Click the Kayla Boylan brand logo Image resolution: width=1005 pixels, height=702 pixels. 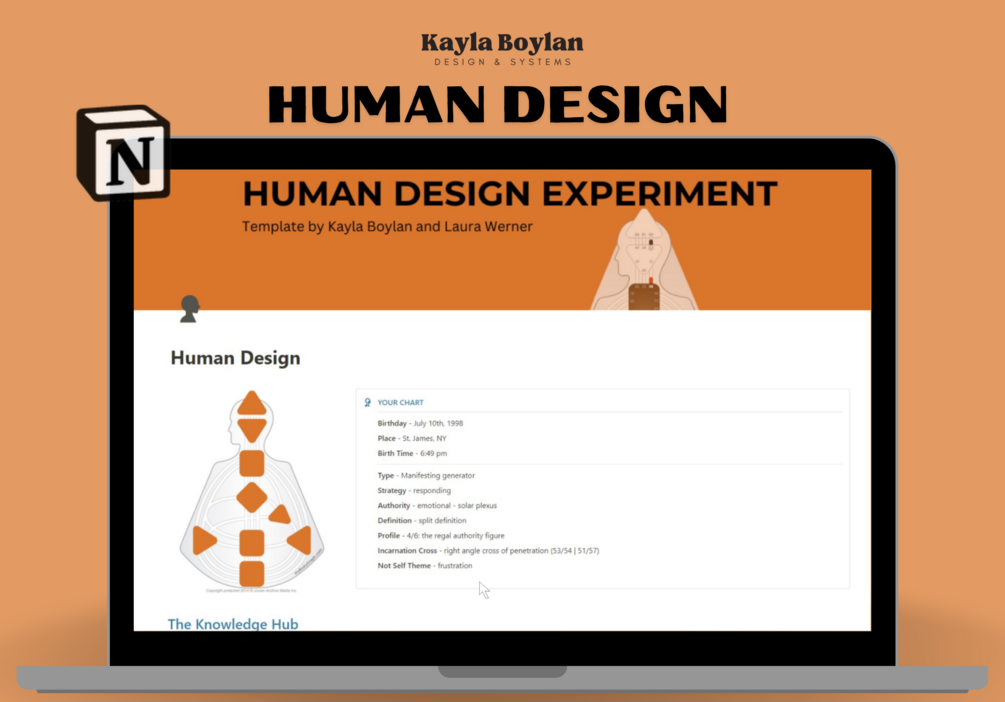[502, 49]
